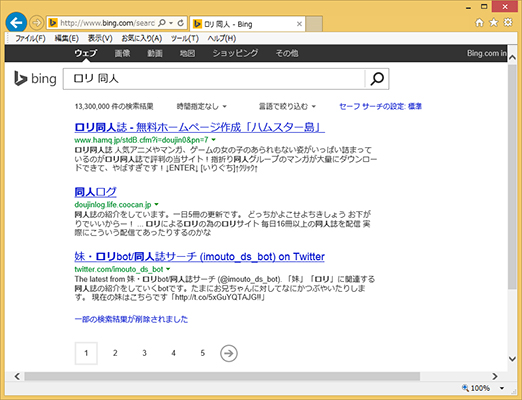522x400 pixels.
Task: Switch to the ショッピング tab
Action: coord(235,53)
